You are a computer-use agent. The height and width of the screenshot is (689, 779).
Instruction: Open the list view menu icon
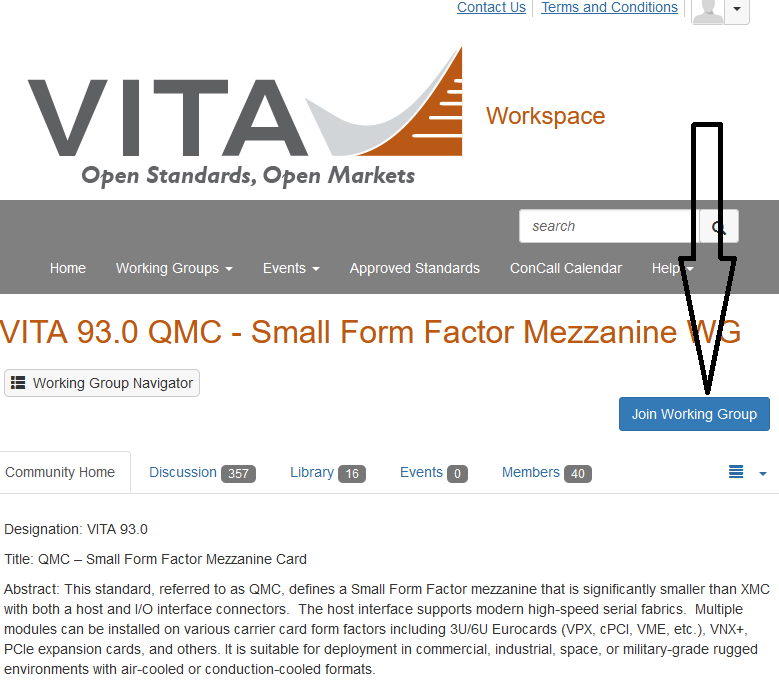(x=736, y=471)
